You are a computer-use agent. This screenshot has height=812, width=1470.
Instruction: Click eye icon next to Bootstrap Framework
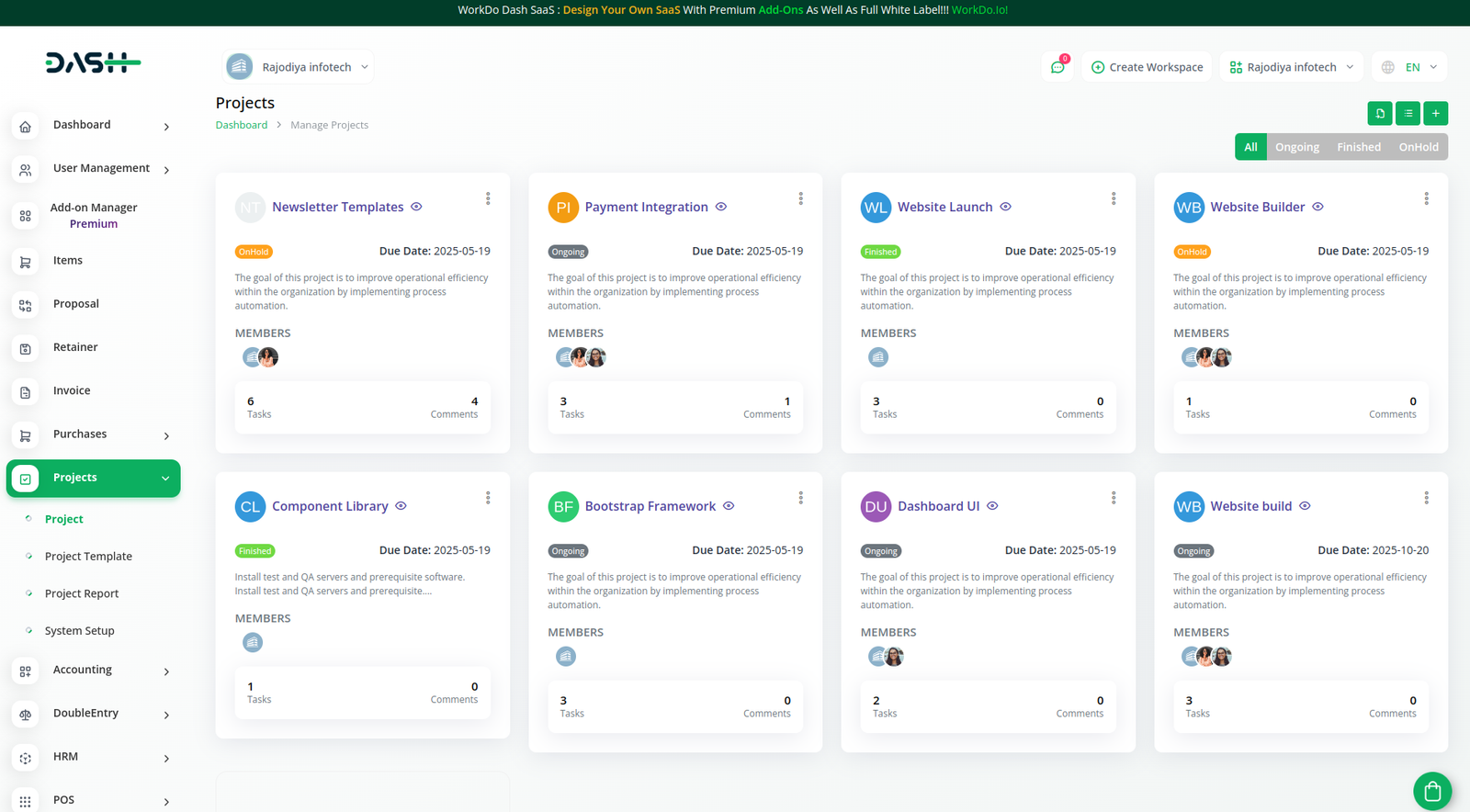point(729,506)
